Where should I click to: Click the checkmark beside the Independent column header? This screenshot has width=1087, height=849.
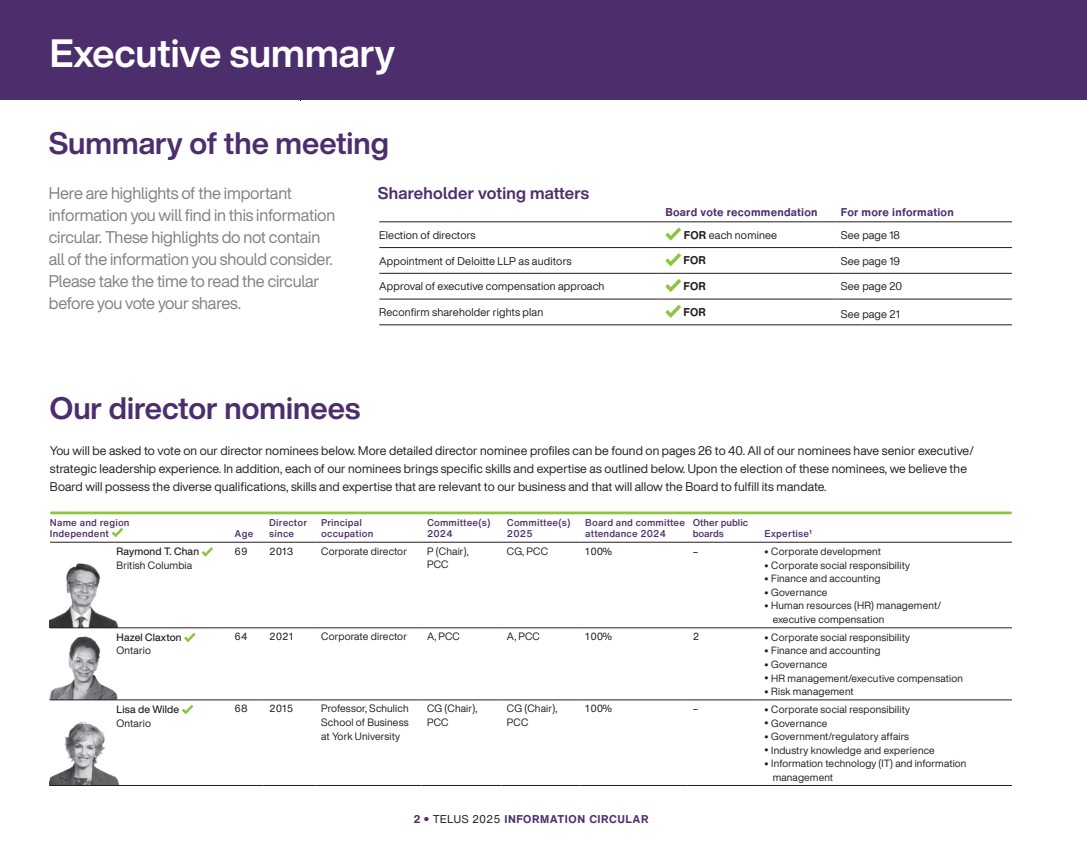[118, 534]
